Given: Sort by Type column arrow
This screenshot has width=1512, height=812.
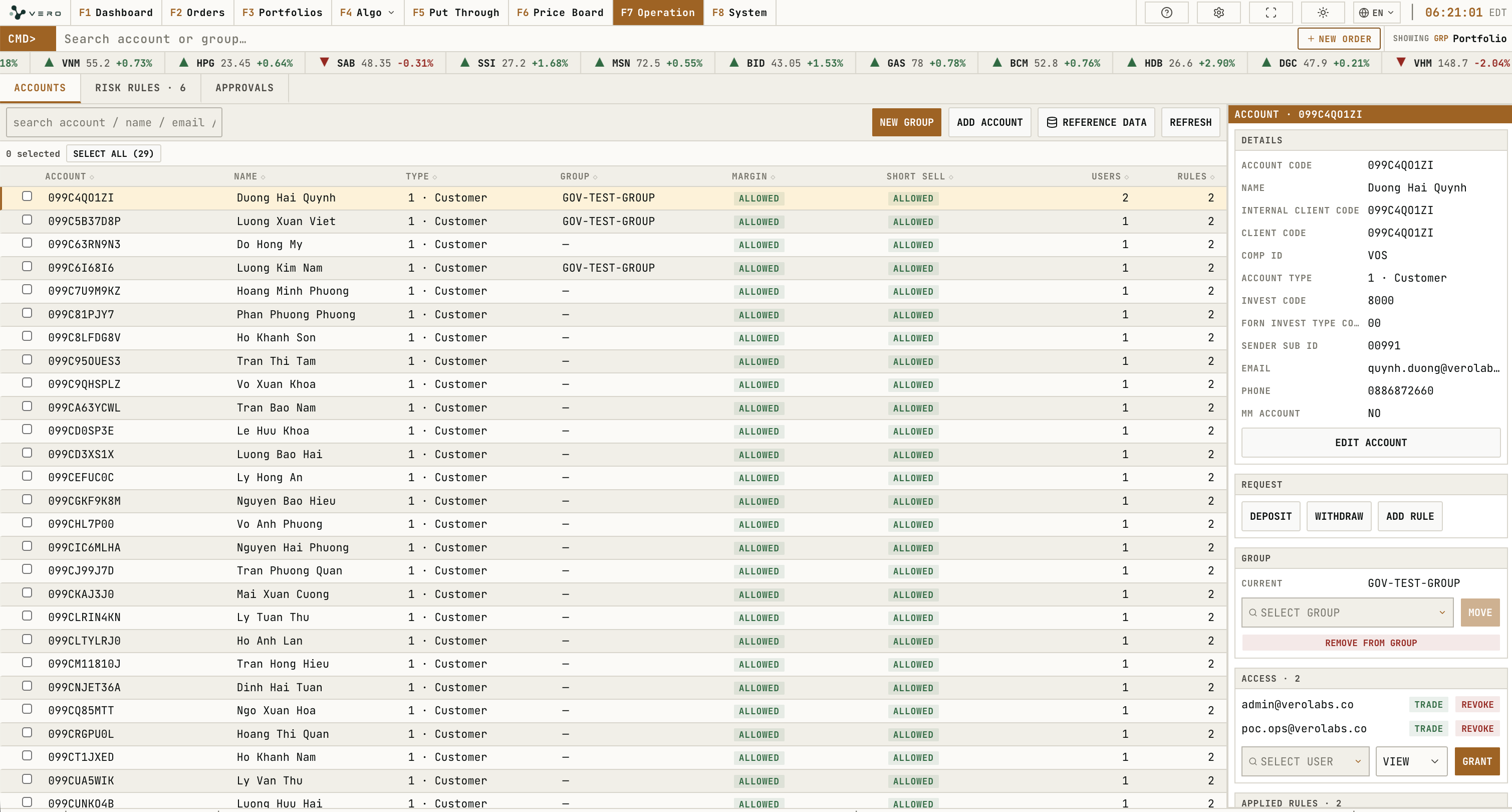Looking at the screenshot, I should pos(435,177).
